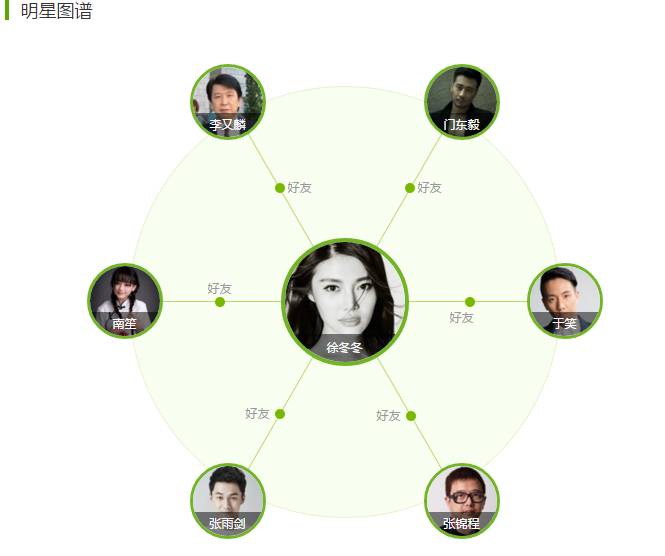This screenshot has width=665, height=556.
Task: Open 李又麟's profile photo
Action: click(x=228, y=102)
